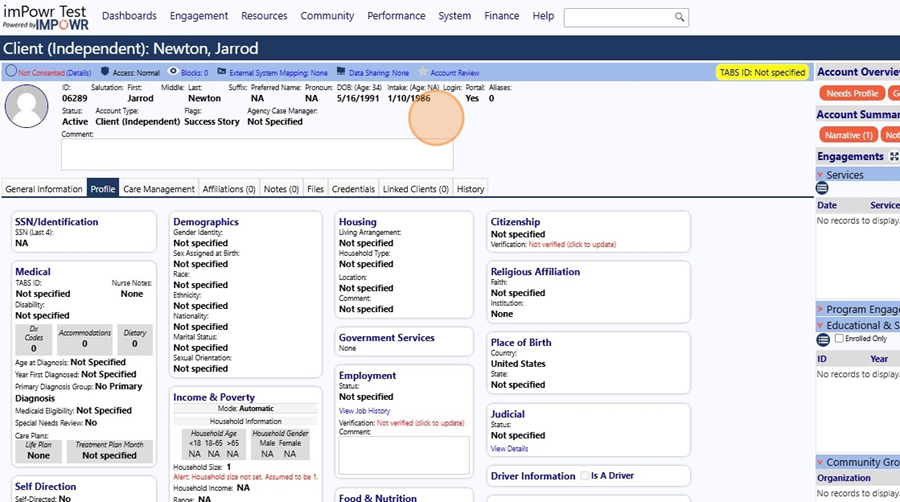The height and width of the screenshot is (502, 900).
Task: Click the Accommodations count box
Action: pos(84,339)
